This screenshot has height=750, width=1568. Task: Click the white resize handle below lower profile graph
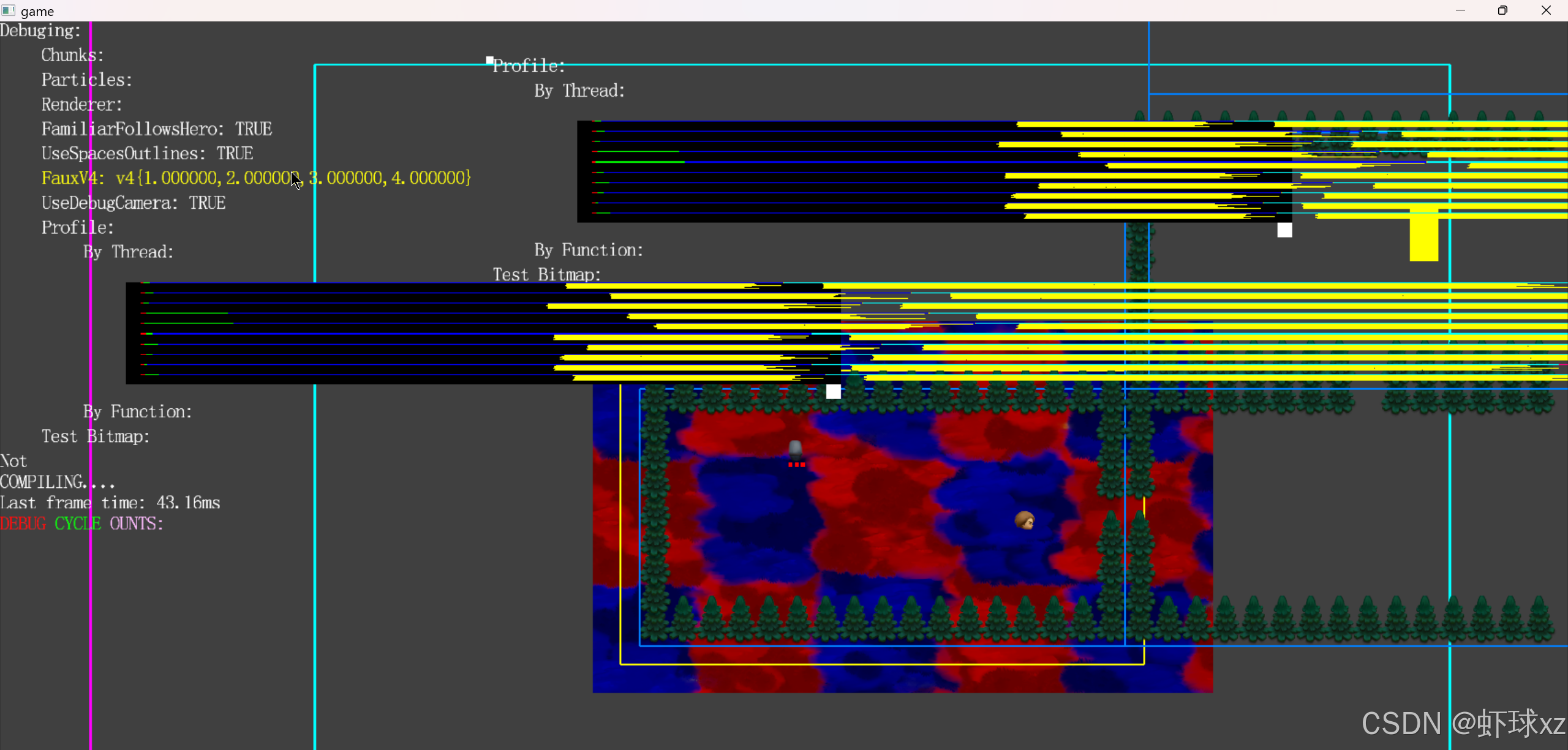(833, 392)
